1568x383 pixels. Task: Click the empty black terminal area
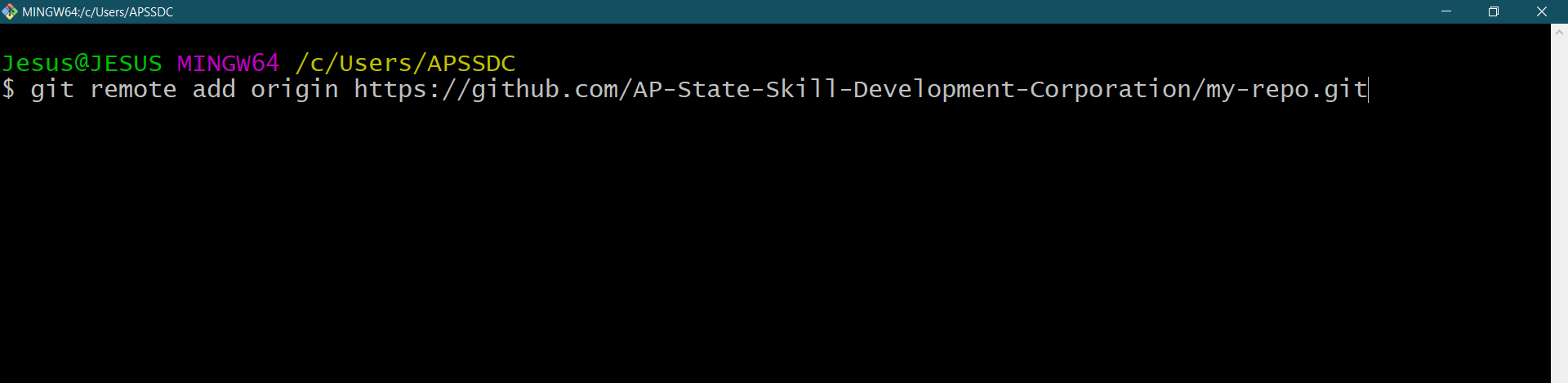tap(735, 245)
